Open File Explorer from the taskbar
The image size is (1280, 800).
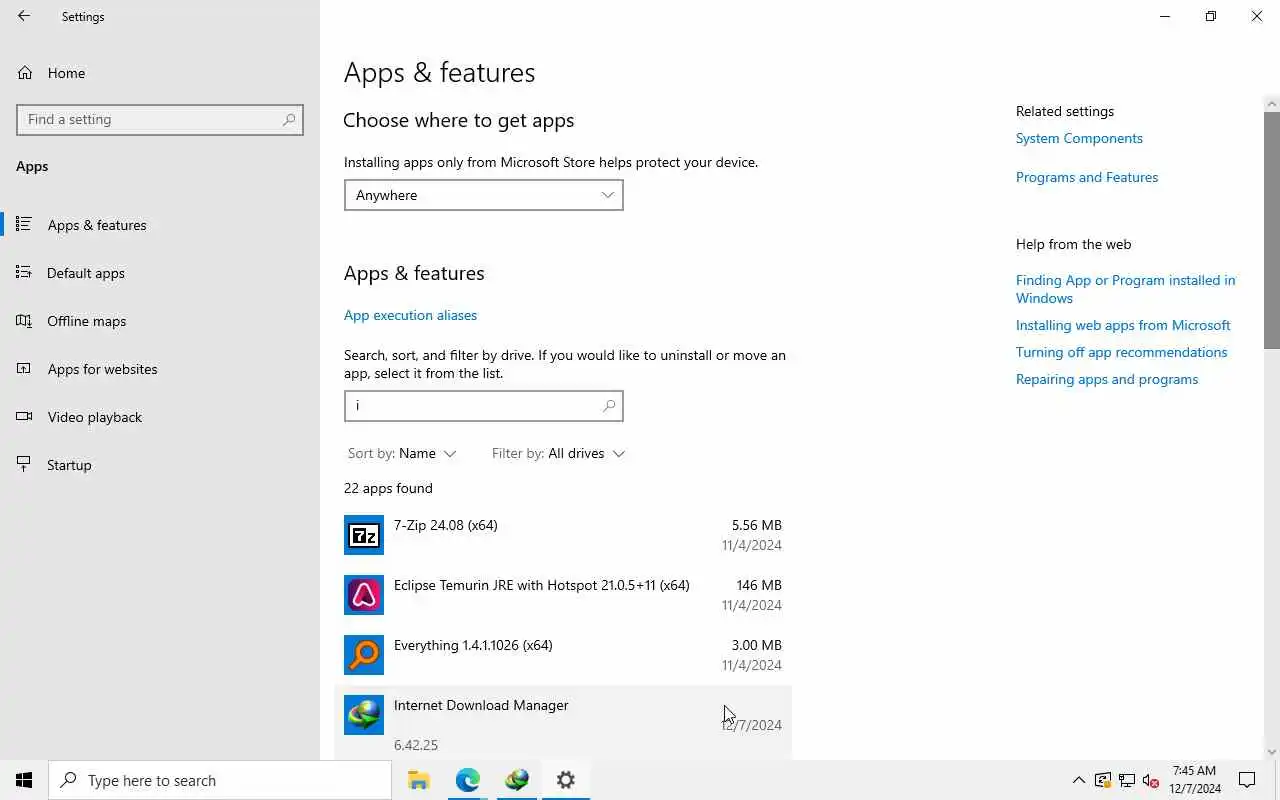[419, 780]
